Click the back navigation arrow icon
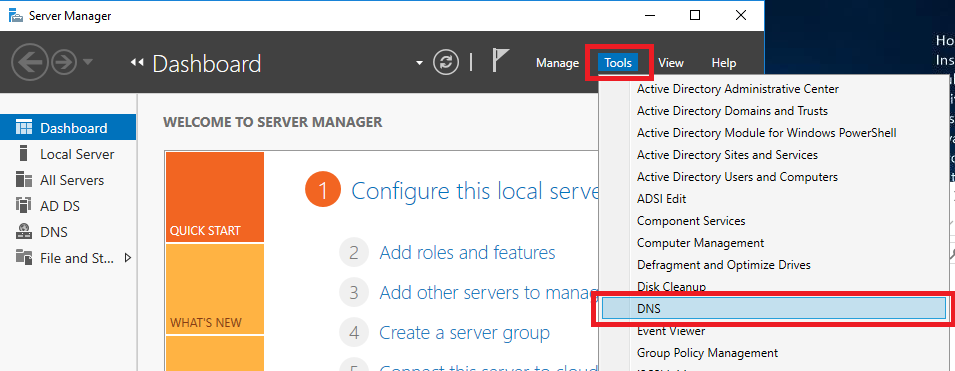The width and height of the screenshot is (955, 371). point(30,63)
